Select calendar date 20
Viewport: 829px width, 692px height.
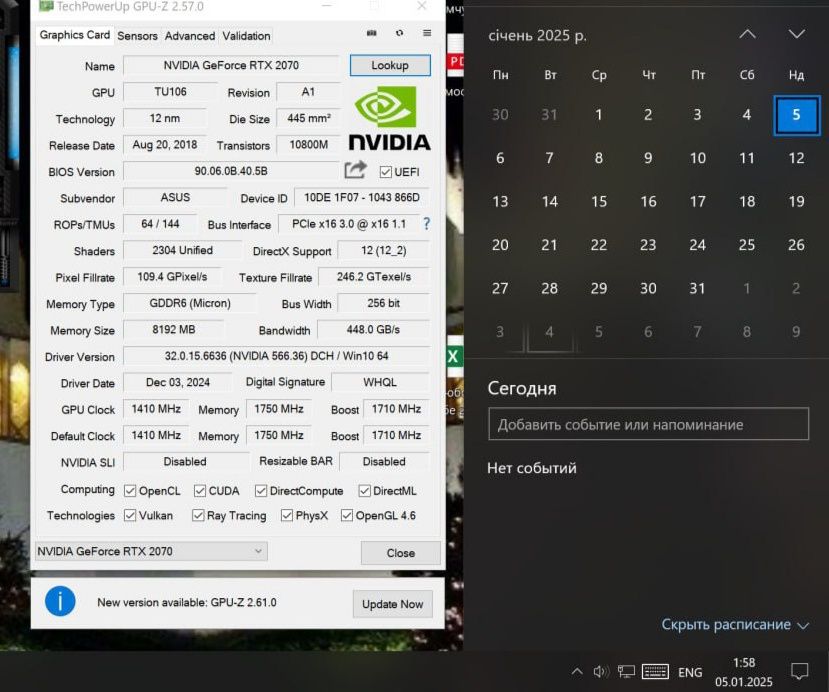(x=500, y=245)
